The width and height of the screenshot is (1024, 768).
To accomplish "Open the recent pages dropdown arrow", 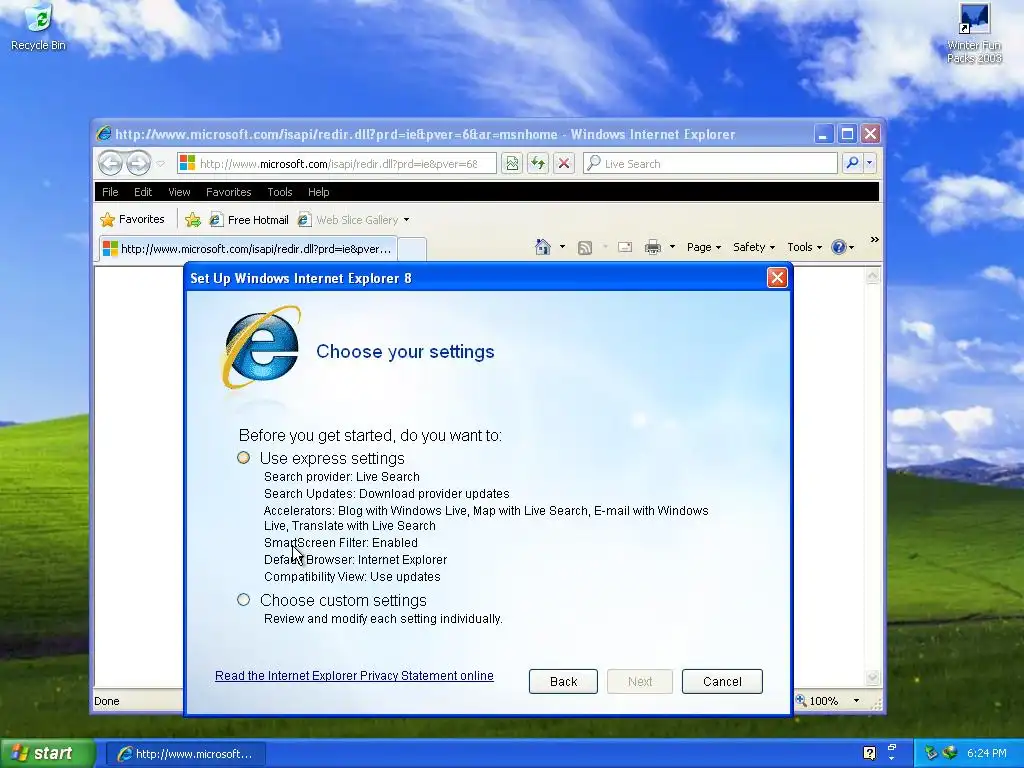I will pyautogui.click(x=161, y=163).
